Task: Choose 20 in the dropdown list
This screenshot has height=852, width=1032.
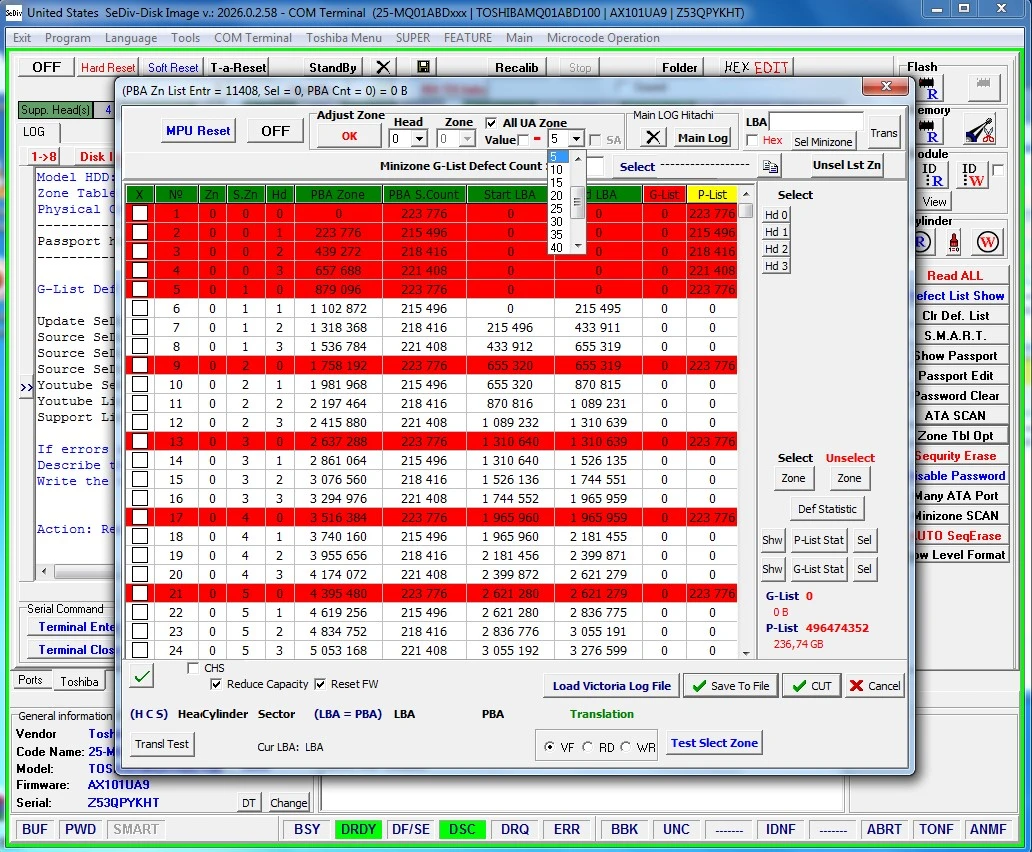Action: point(557,195)
